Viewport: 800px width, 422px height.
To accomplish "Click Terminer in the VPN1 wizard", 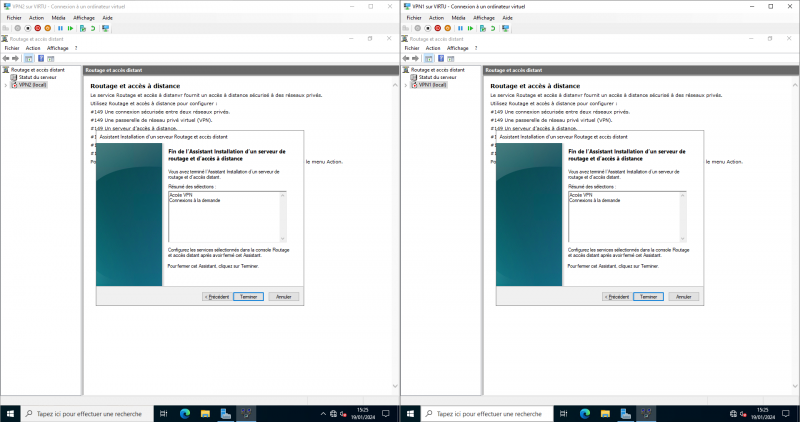I will click(x=648, y=296).
